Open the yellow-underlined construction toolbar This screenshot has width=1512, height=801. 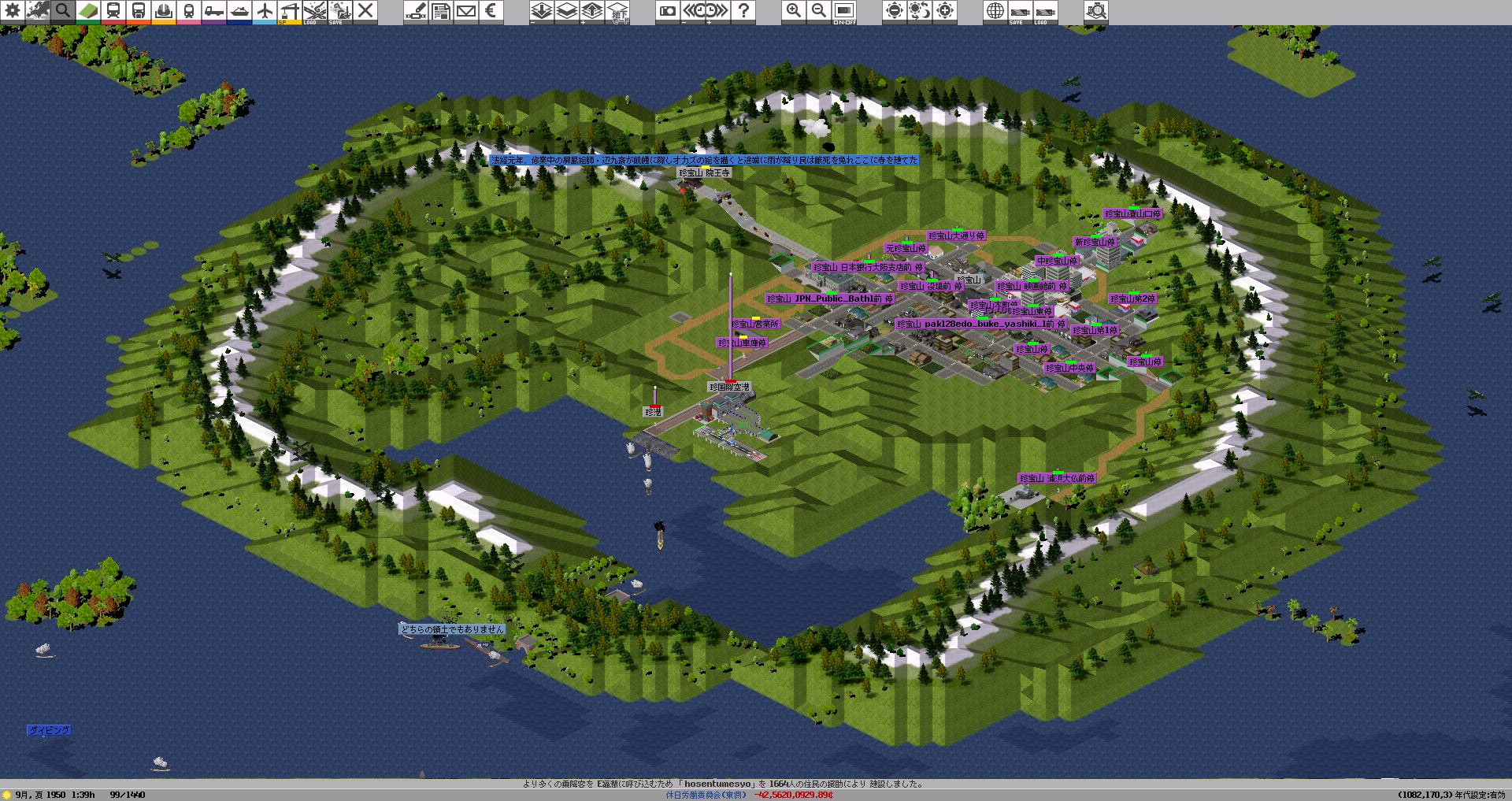tap(164, 12)
